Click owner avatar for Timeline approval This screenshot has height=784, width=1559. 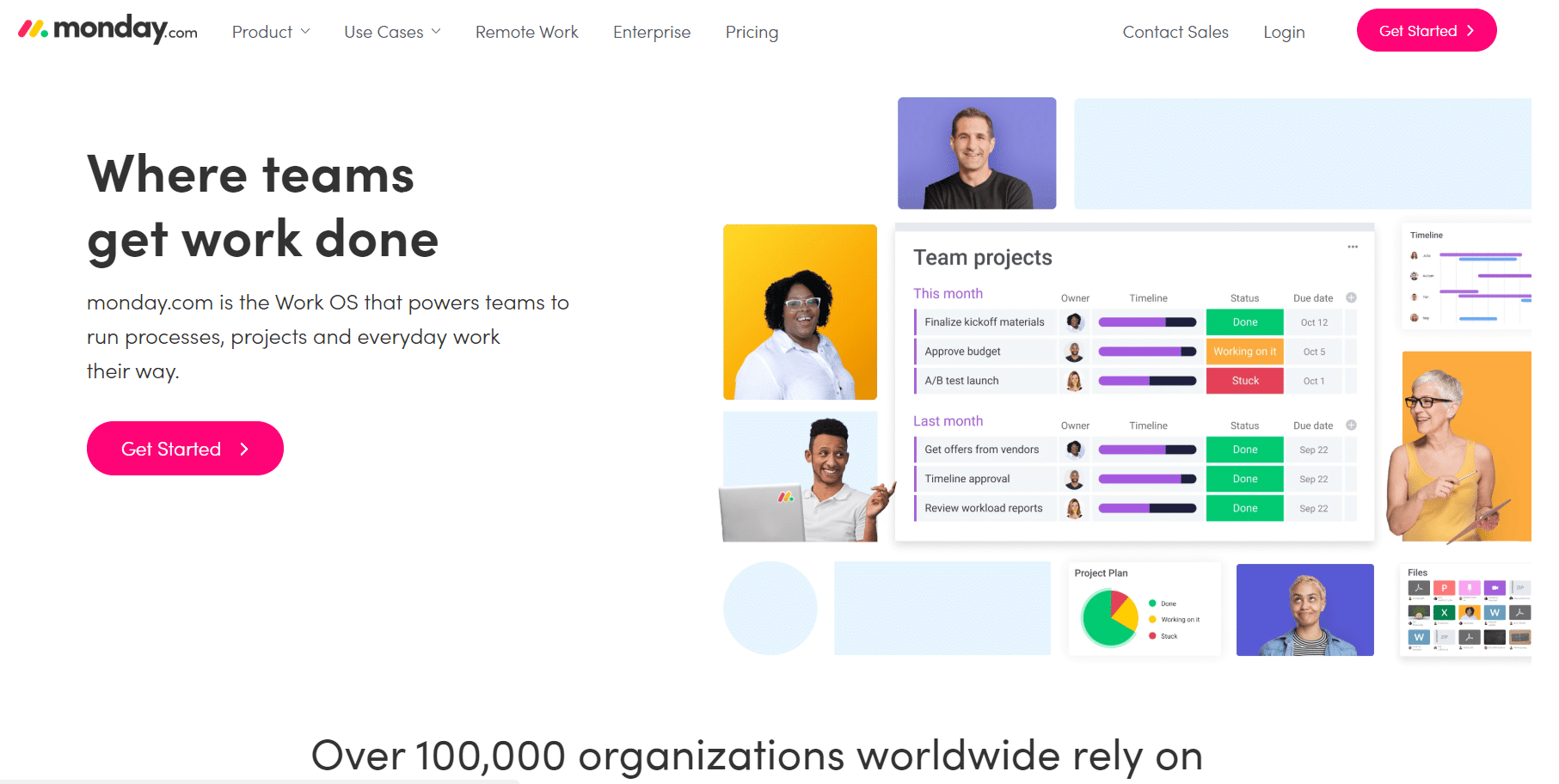[1074, 478]
